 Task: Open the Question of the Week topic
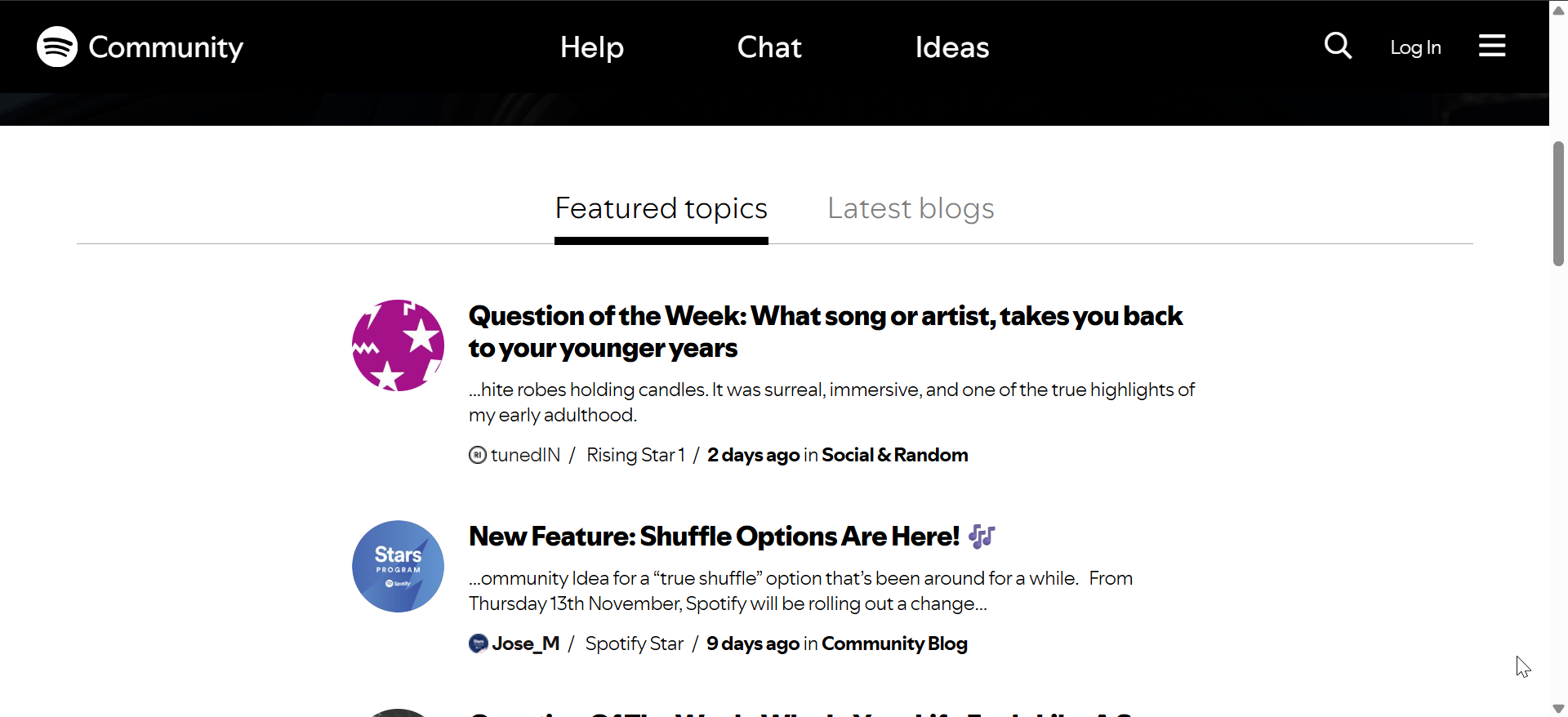click(x=825, y=332)
